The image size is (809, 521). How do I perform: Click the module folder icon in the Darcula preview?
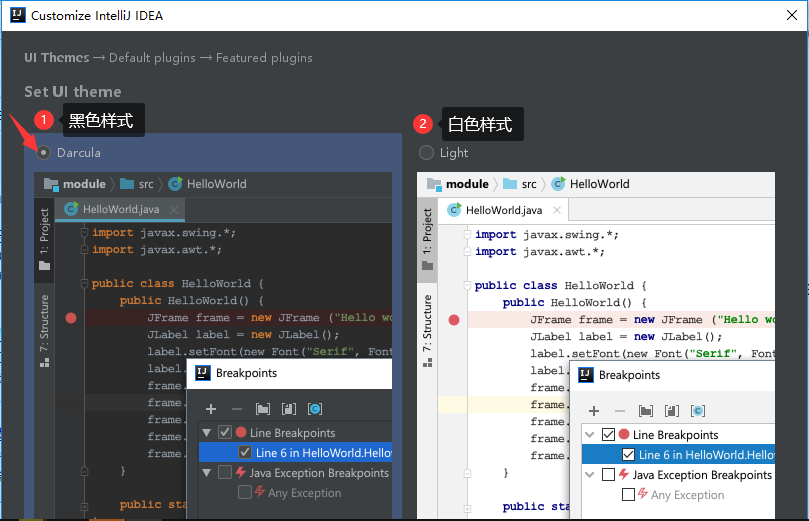pos(51,184)
